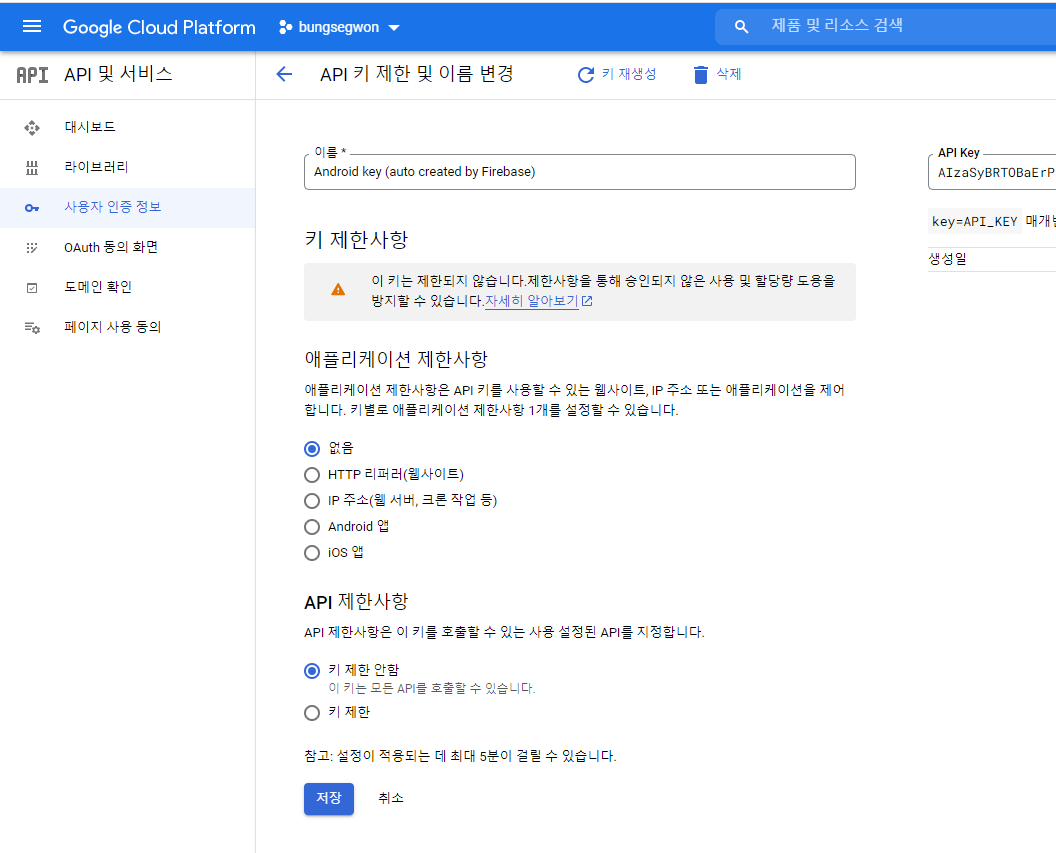1056x853 pixels.
Task: Select the 키 제한 안함 radio button
Action: tap(312, 671)
